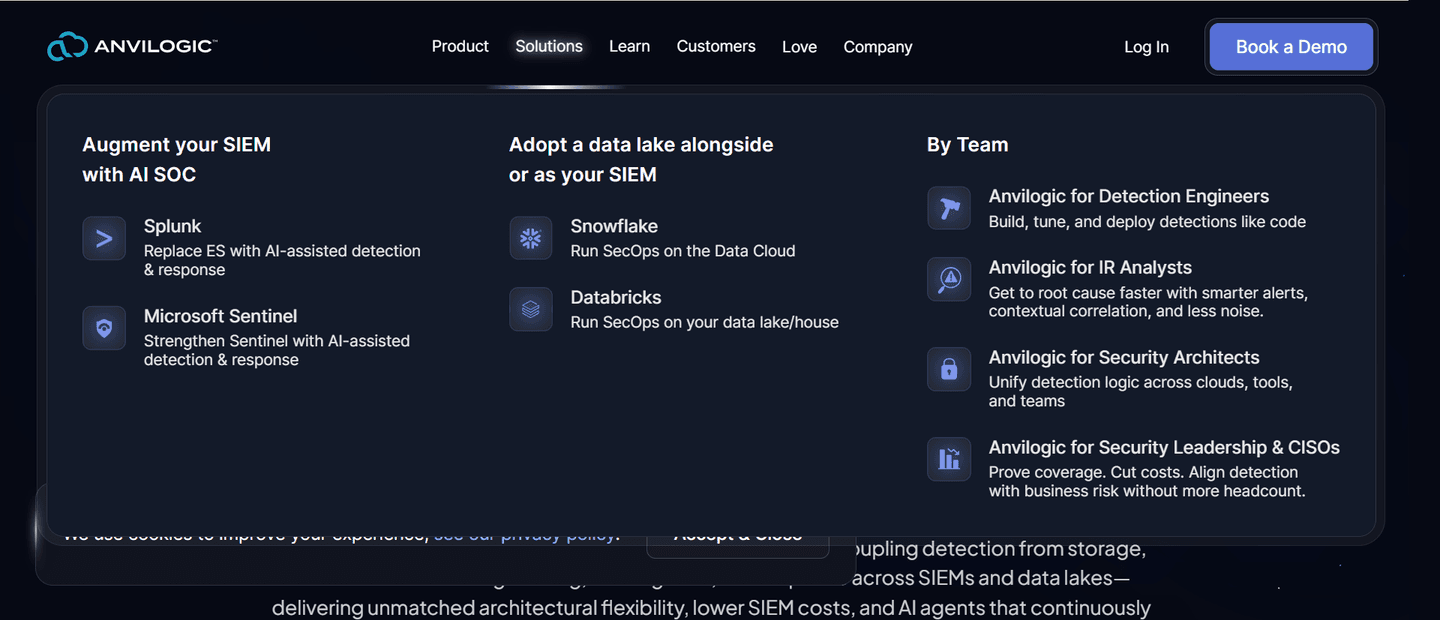Click the IR Analysts magnifier alert icon
Screen dimensions: 1440x620
[949, 279]
